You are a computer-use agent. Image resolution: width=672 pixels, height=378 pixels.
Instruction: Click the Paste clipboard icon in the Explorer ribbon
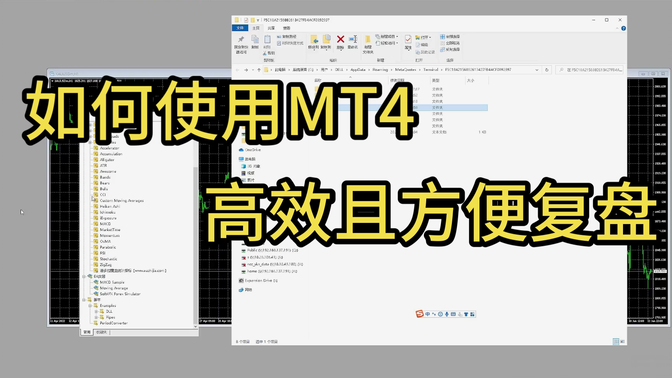click(267, 39)
